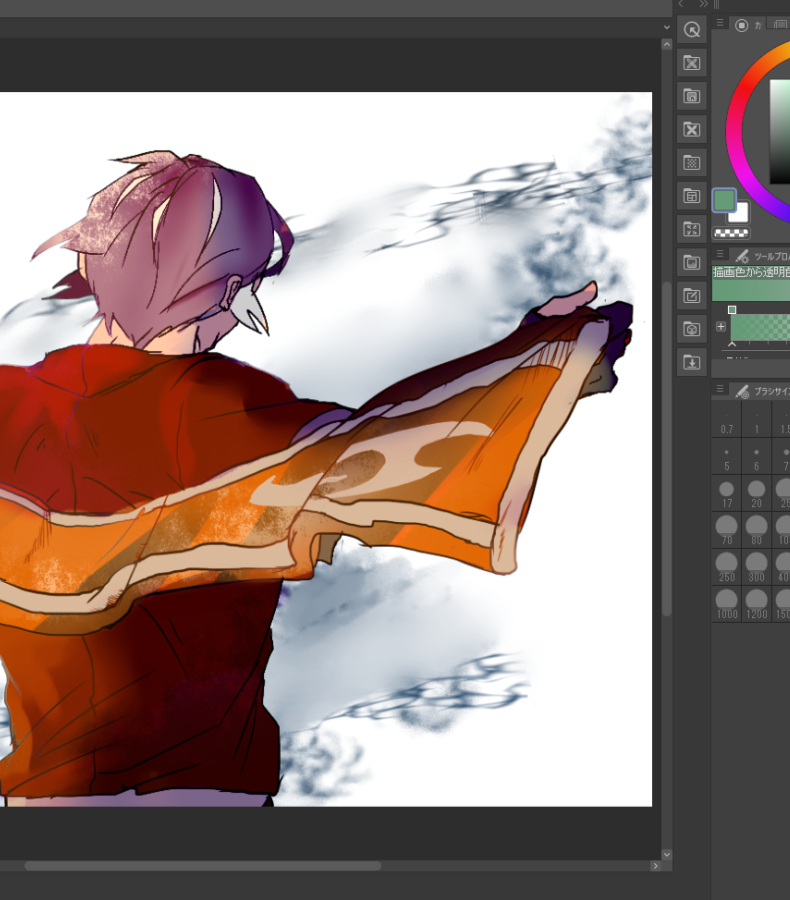Choose brush size 6

point(757,457)
